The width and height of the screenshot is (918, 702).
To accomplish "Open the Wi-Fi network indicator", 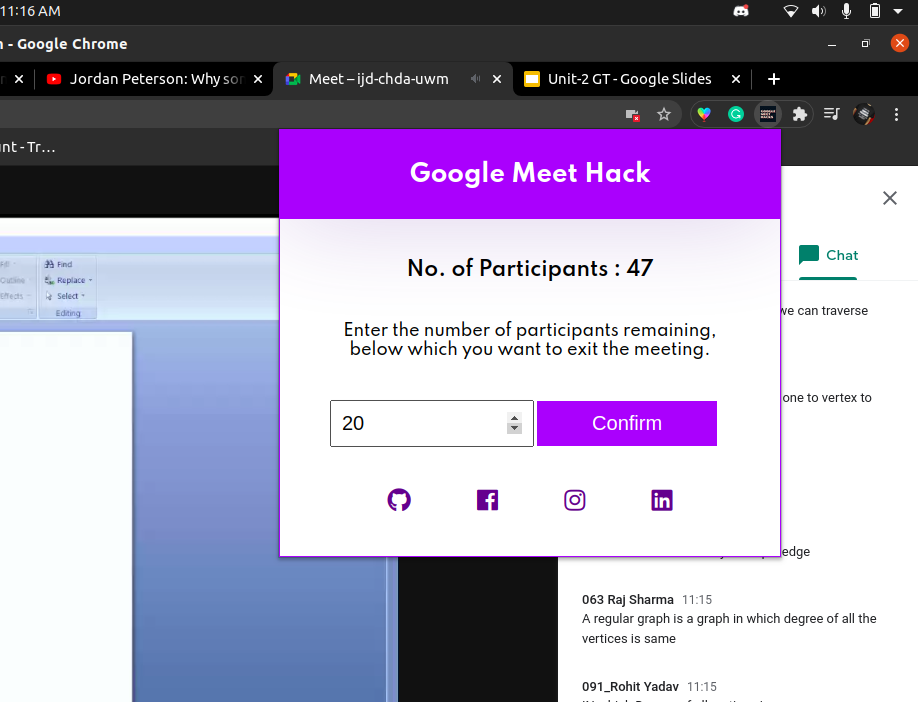I will click(x=791, y=11).
